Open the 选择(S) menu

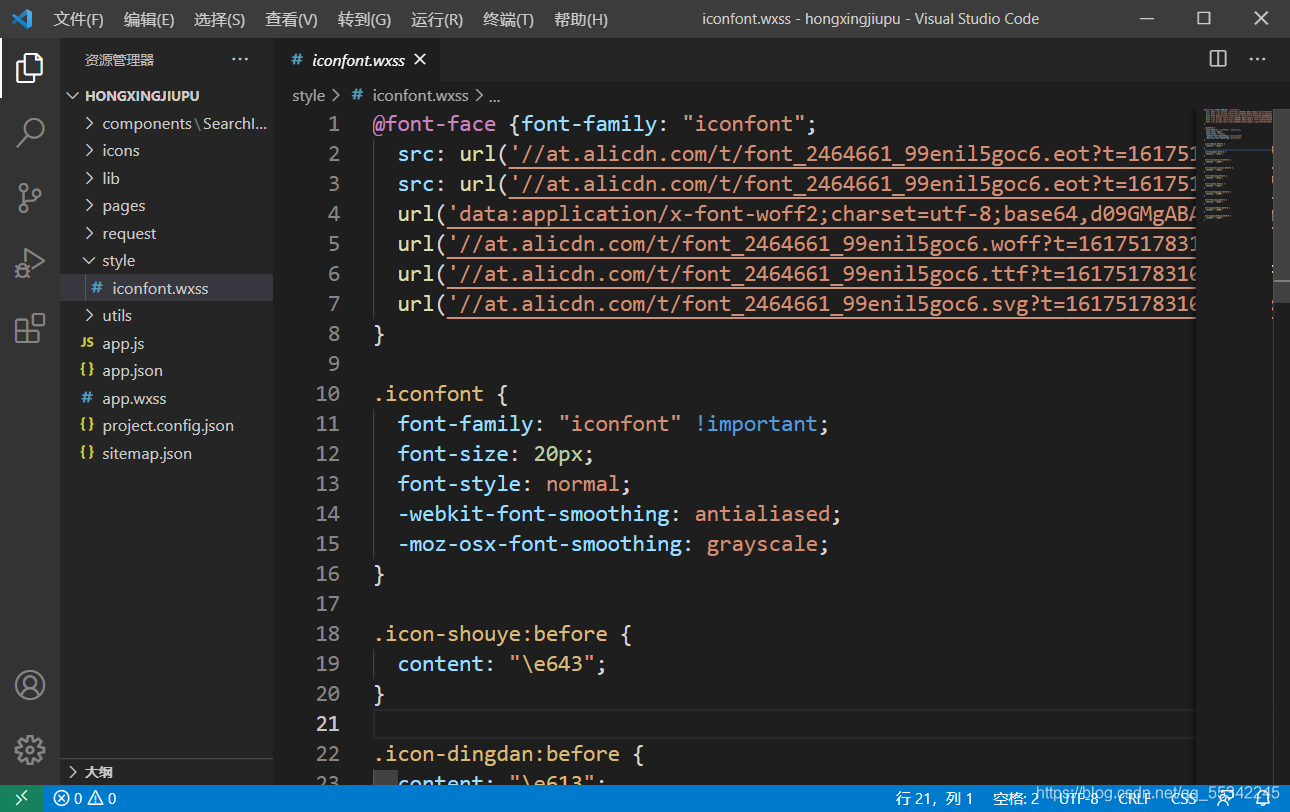[219, 19]
